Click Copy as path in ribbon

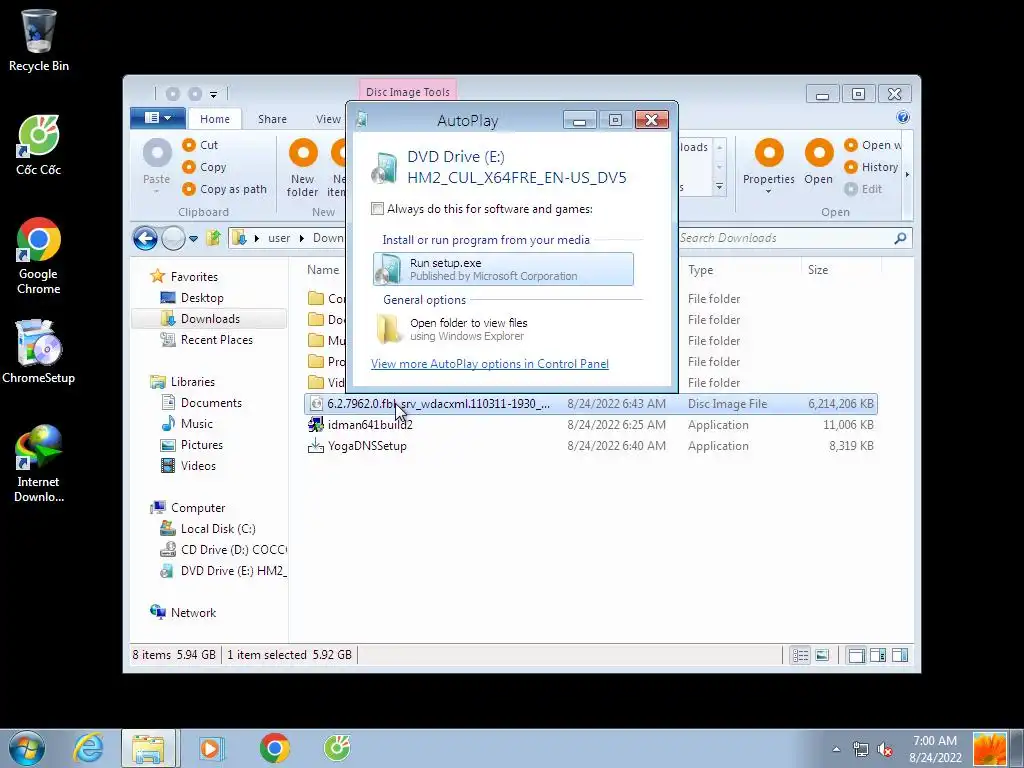(x=225, y=189)
